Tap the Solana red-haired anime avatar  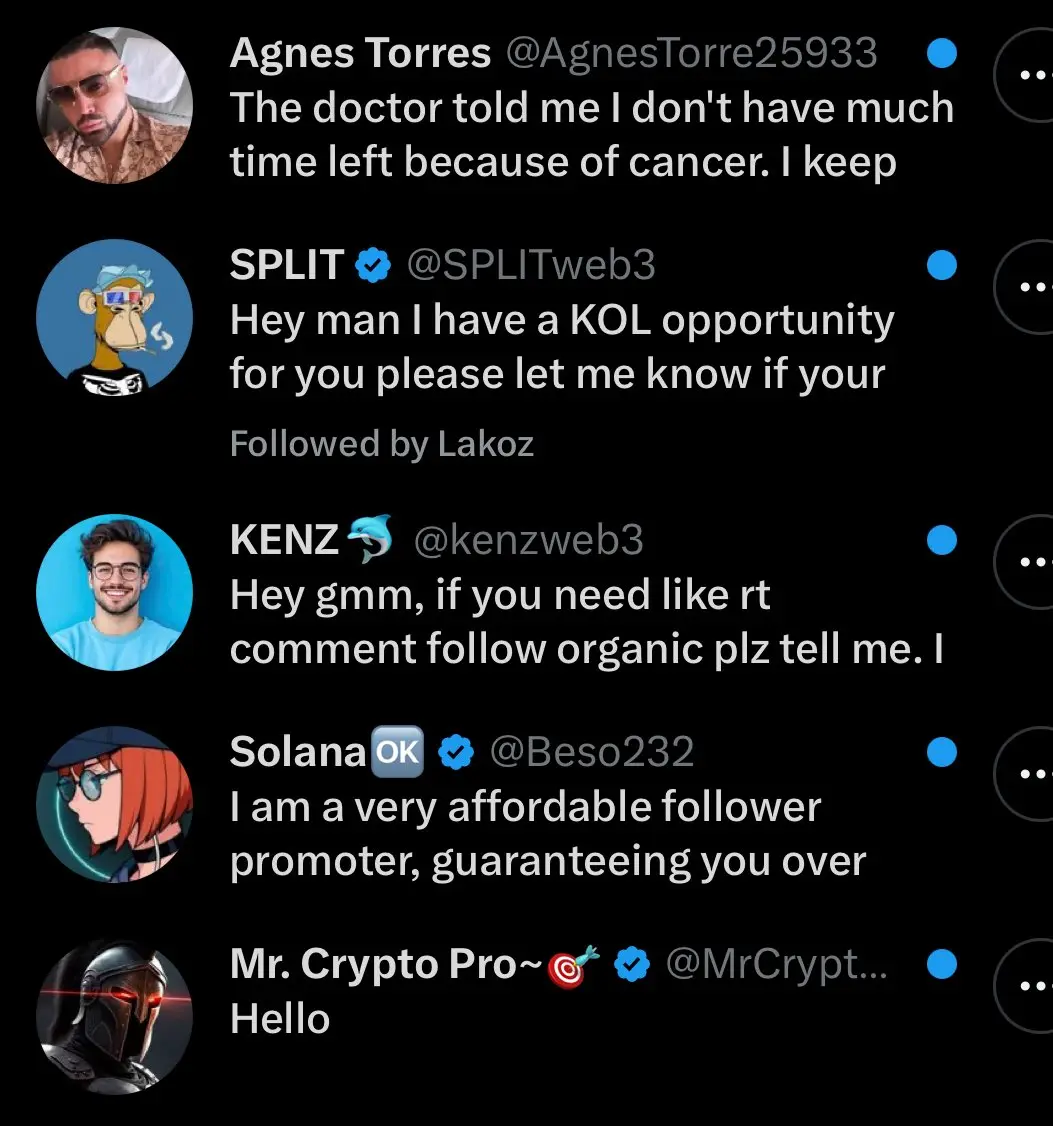114,804
